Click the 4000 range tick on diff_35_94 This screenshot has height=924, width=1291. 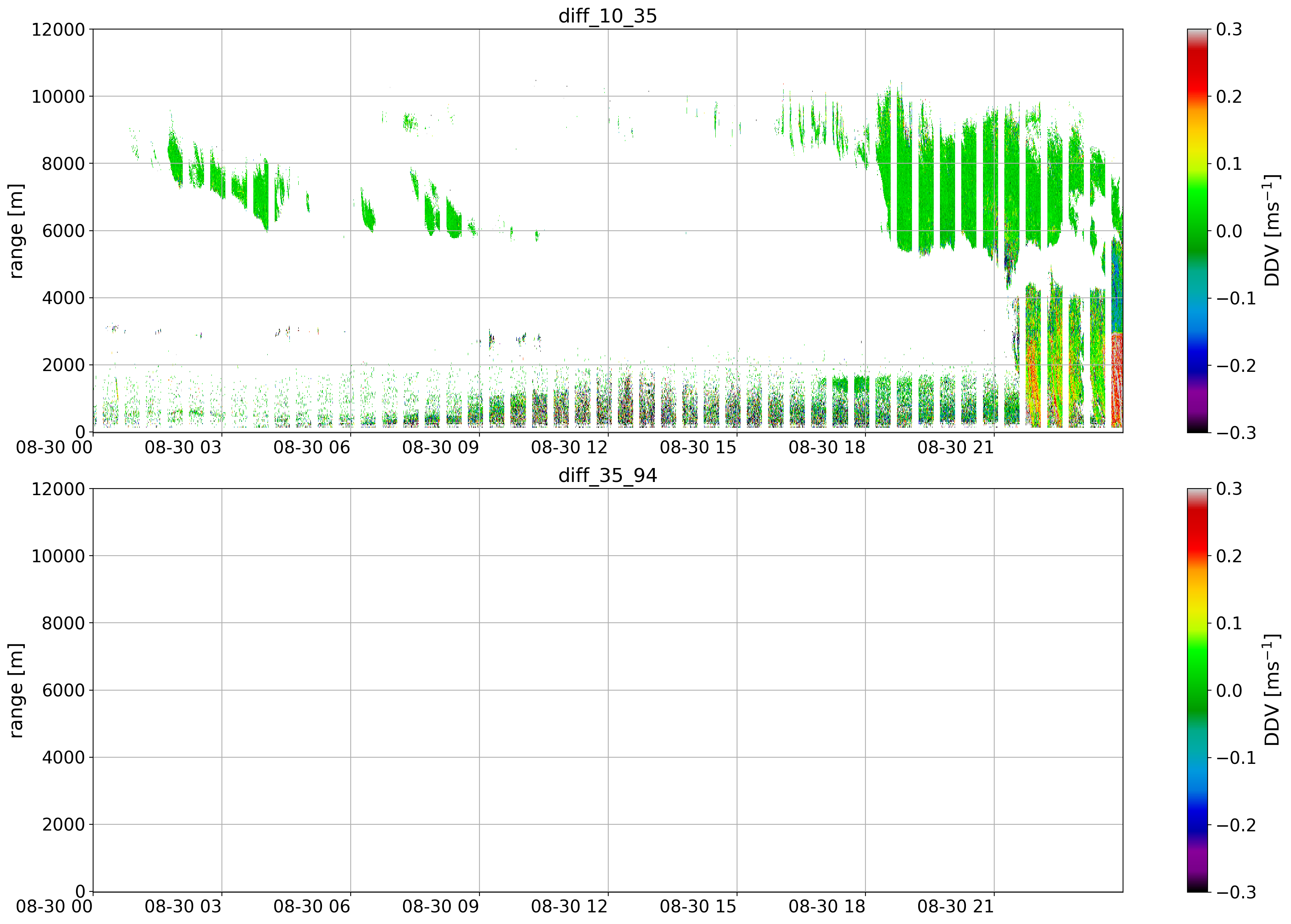(x=64, y=757)
